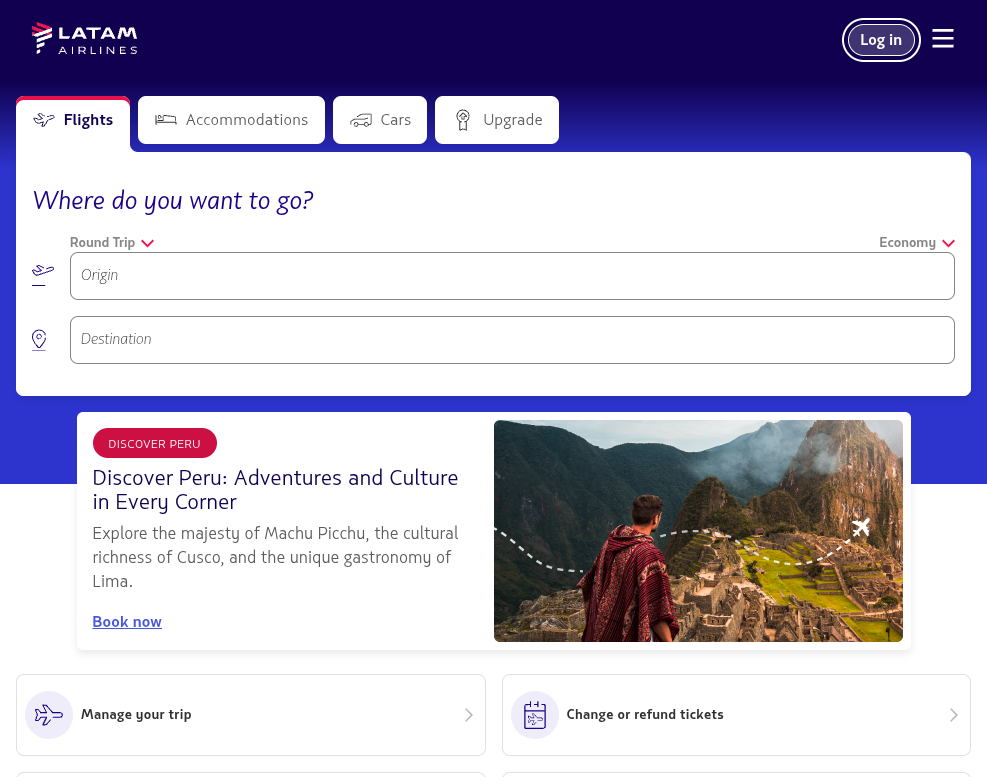Open the Manage your trip card
Viewport: 987px width, 777px height.
tap(251, 715)
